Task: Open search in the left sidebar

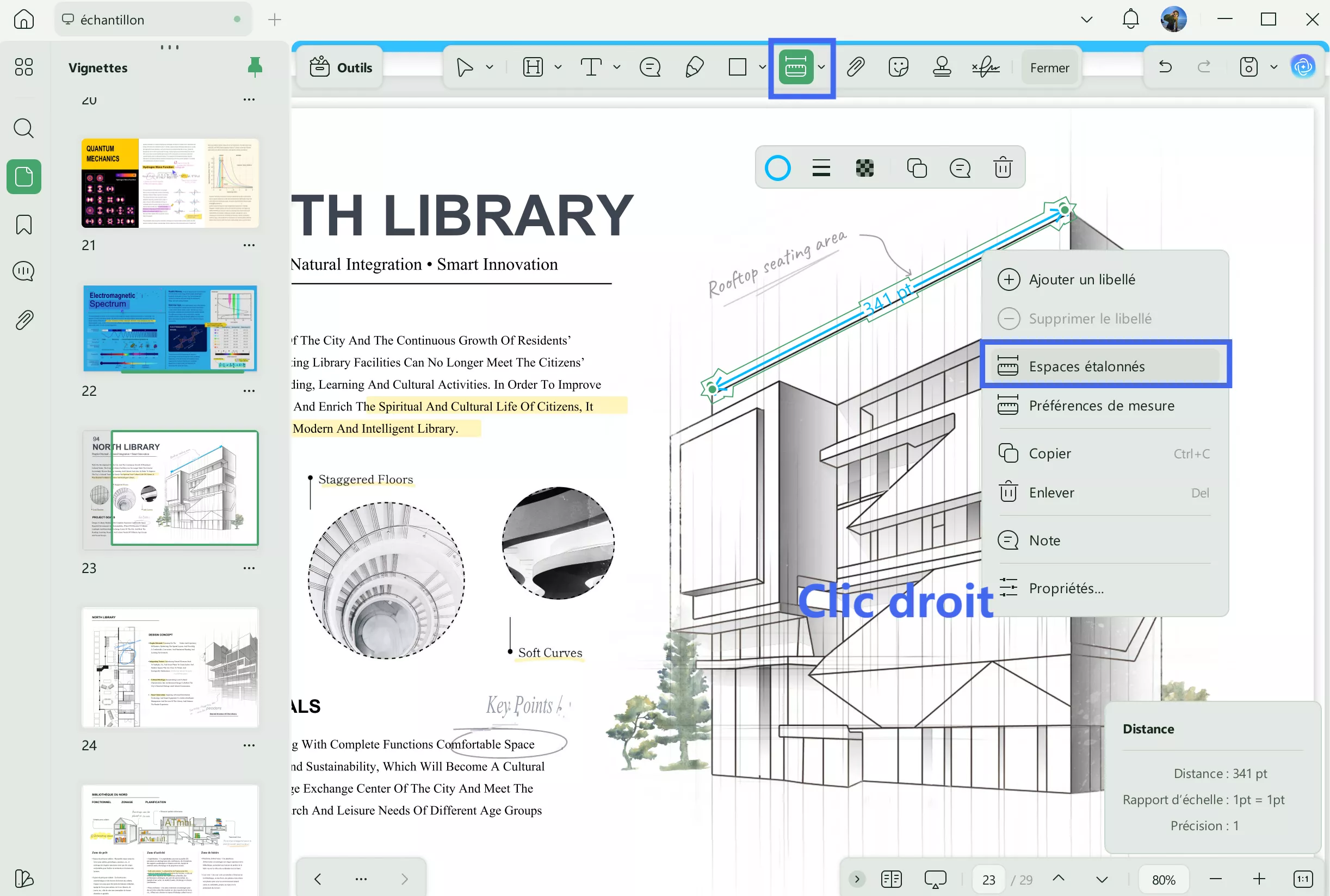Action: (x=23, y=128)
